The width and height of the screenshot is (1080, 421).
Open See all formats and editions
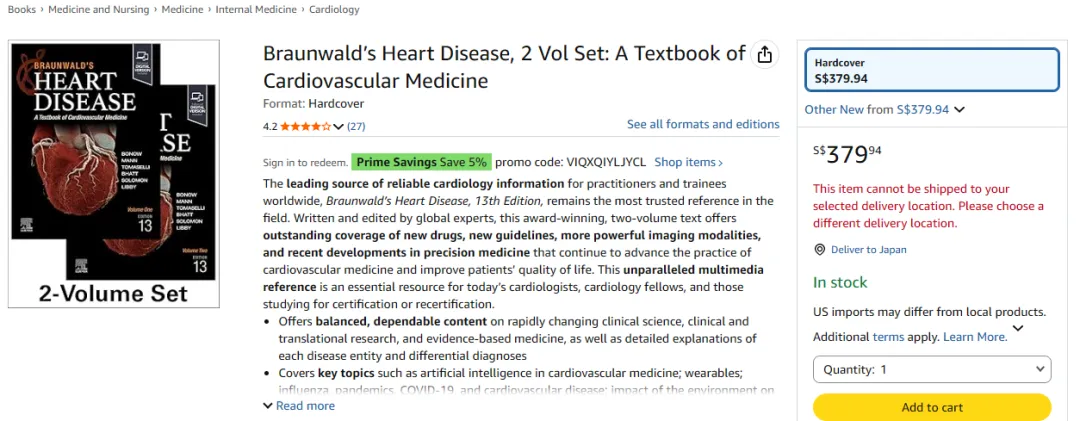[703, 124]
